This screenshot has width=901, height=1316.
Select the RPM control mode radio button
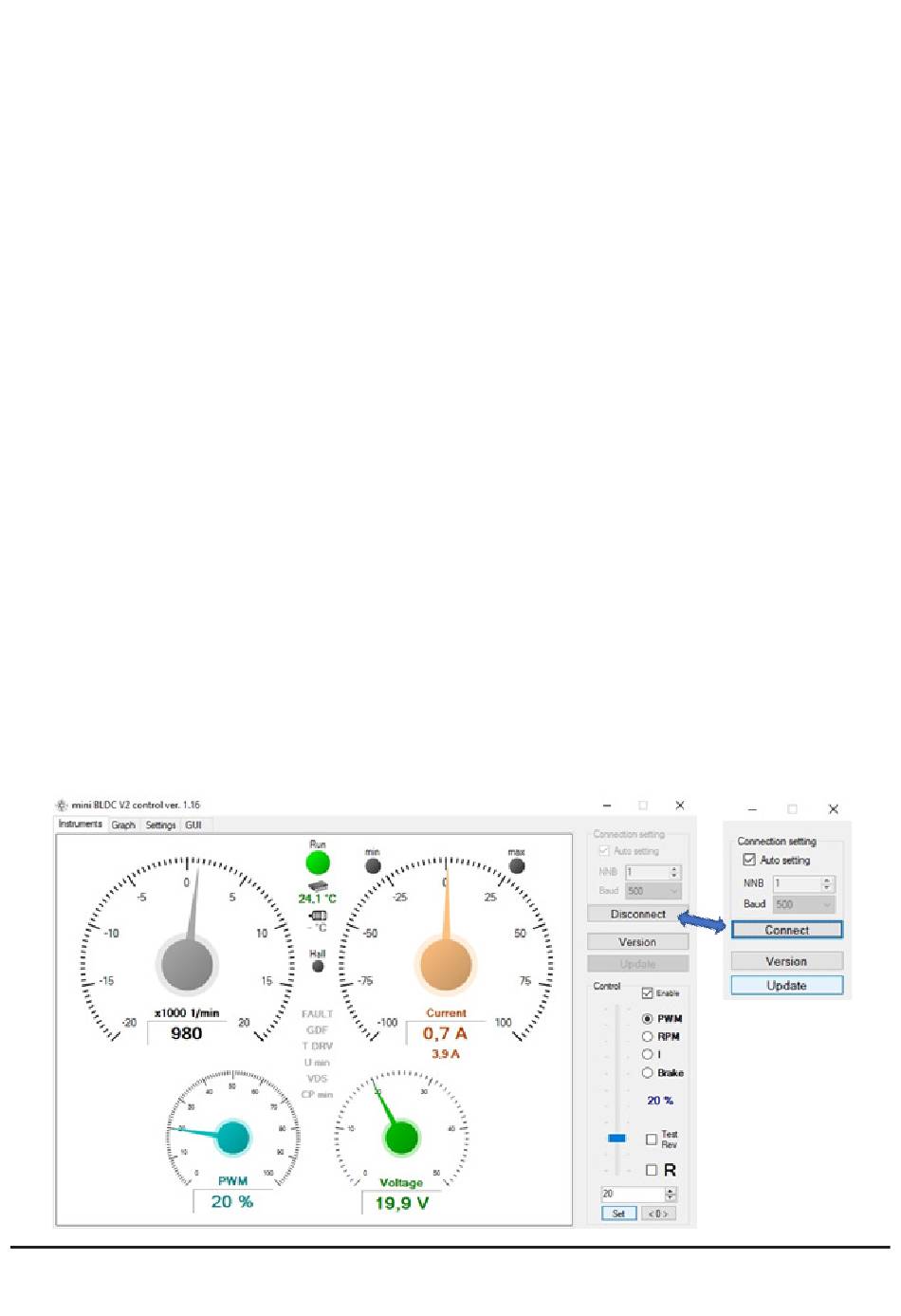[648, 1037]
